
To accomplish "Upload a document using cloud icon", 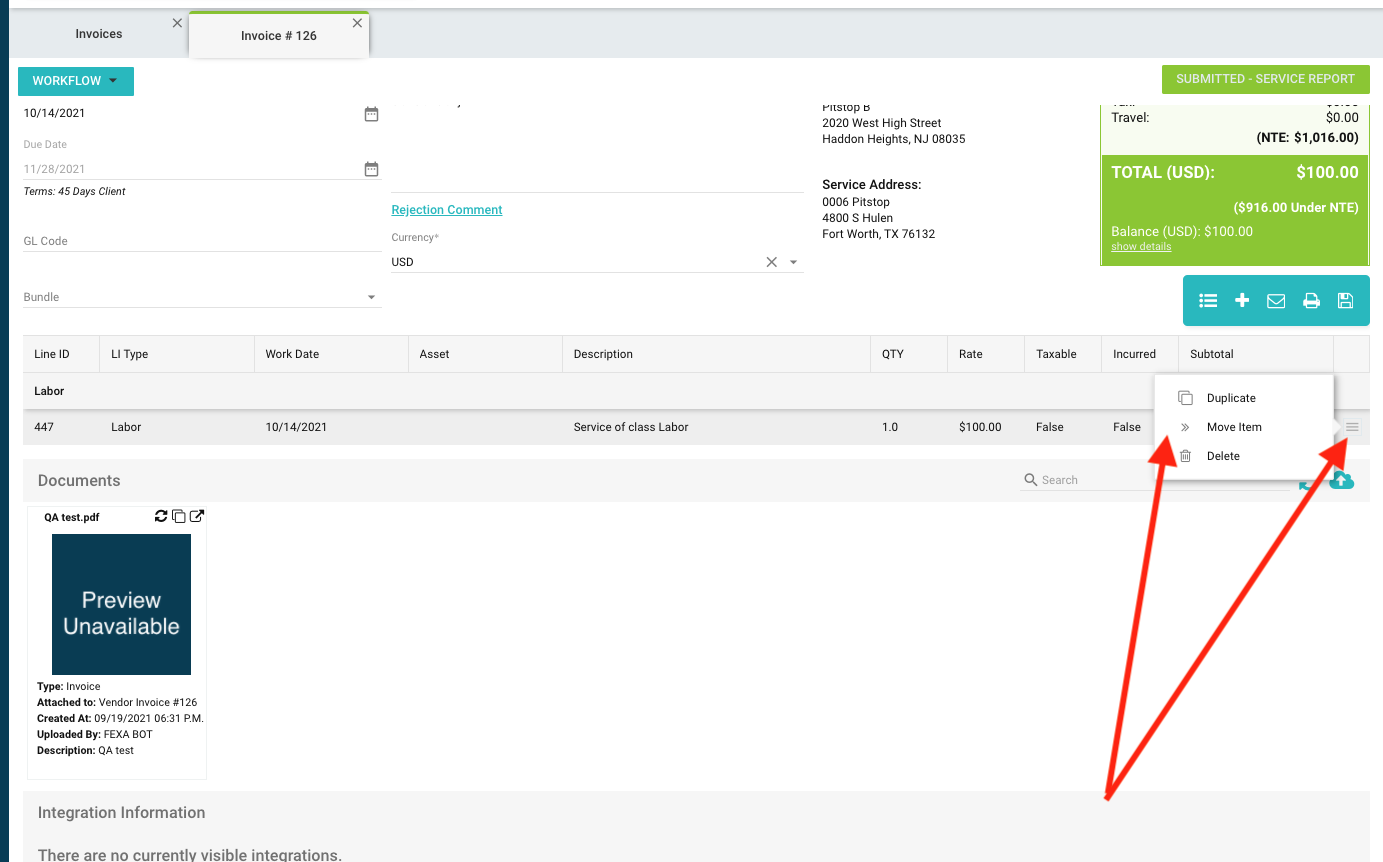I will [1342, 481].
